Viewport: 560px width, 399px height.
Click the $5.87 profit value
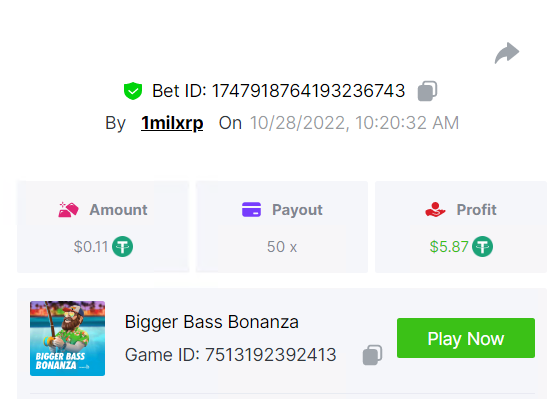click(x=449, y=247)
